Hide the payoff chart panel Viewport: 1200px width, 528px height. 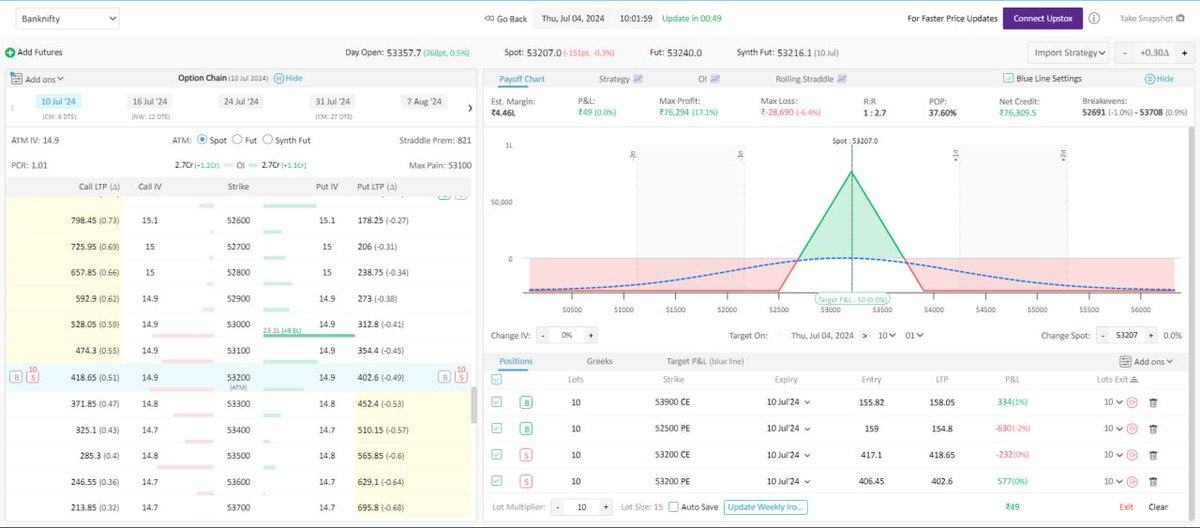[1158, 78]
